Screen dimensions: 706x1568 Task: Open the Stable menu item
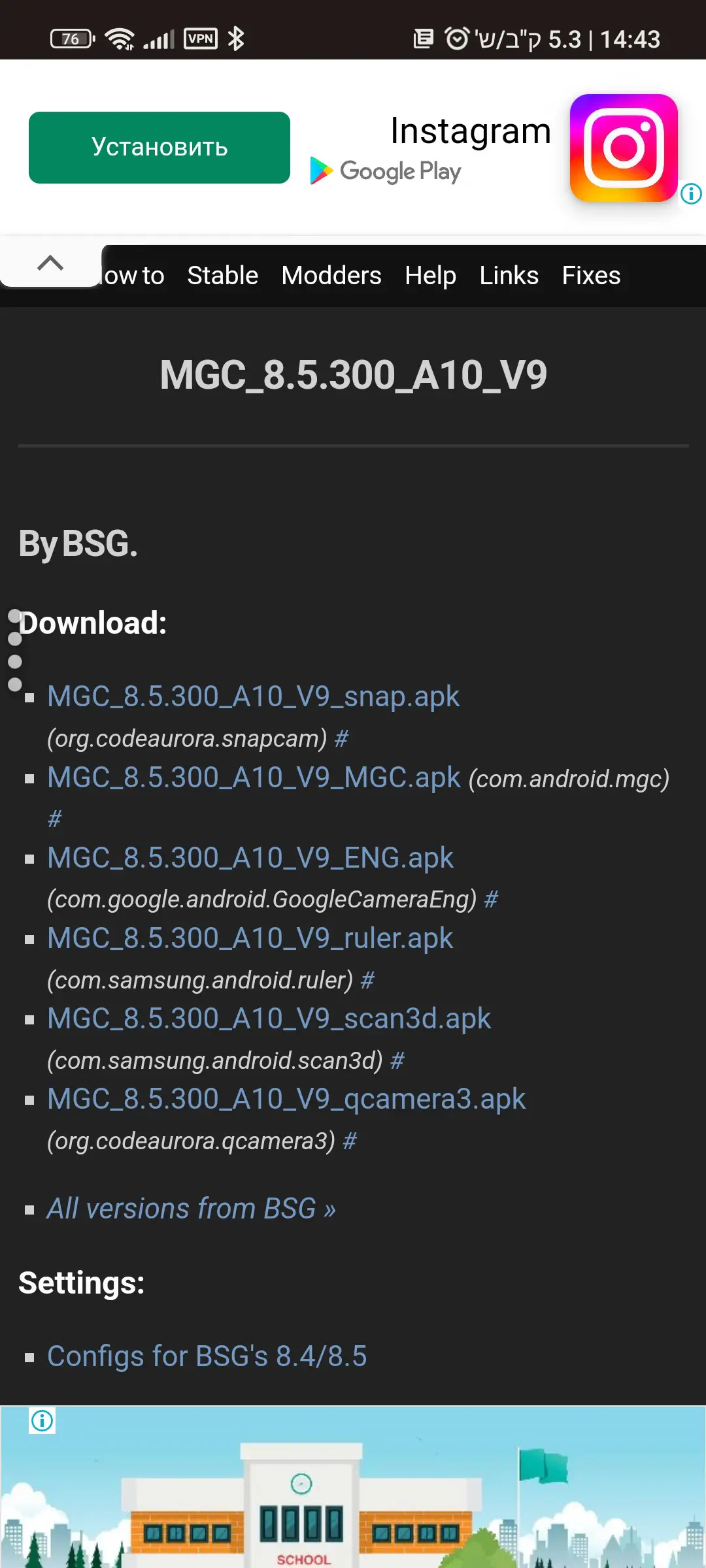(223, 276)
